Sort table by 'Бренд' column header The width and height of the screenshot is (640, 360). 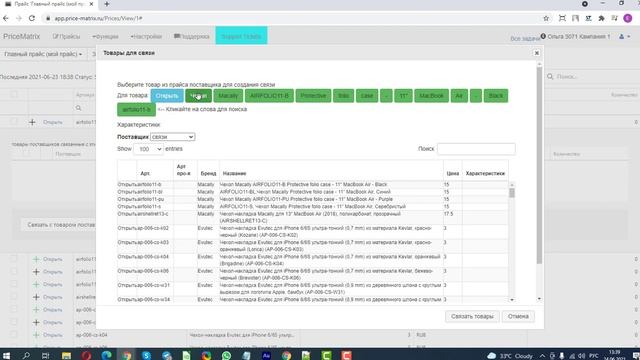coord(208,173)
